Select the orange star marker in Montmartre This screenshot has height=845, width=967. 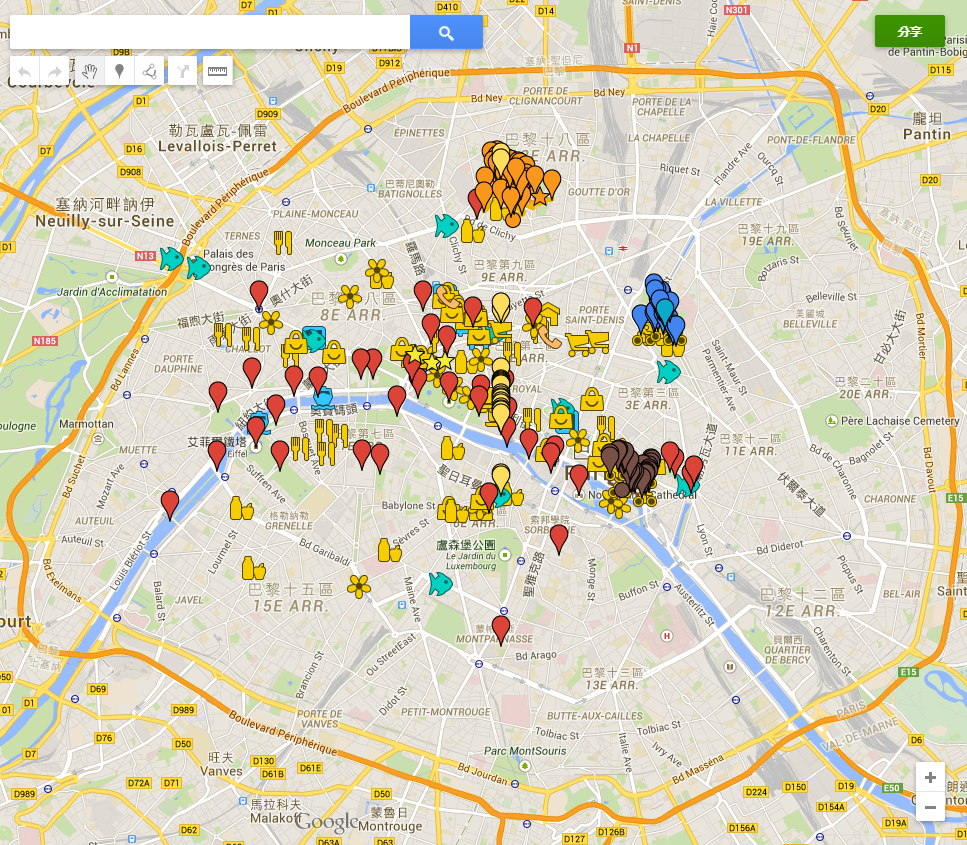click(x=540, y=197)
